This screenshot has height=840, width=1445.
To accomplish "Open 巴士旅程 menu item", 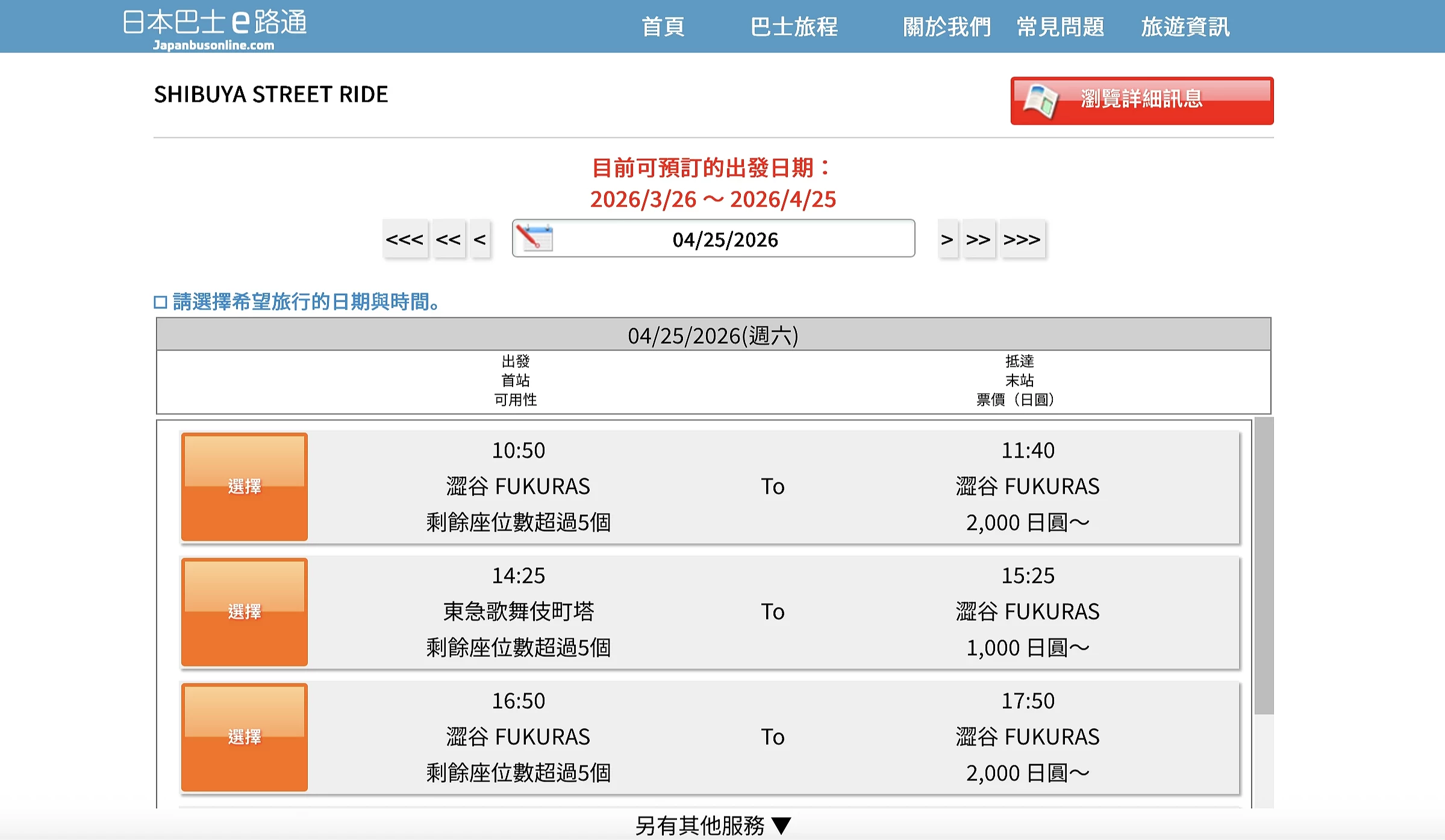I will coord(794,26).
